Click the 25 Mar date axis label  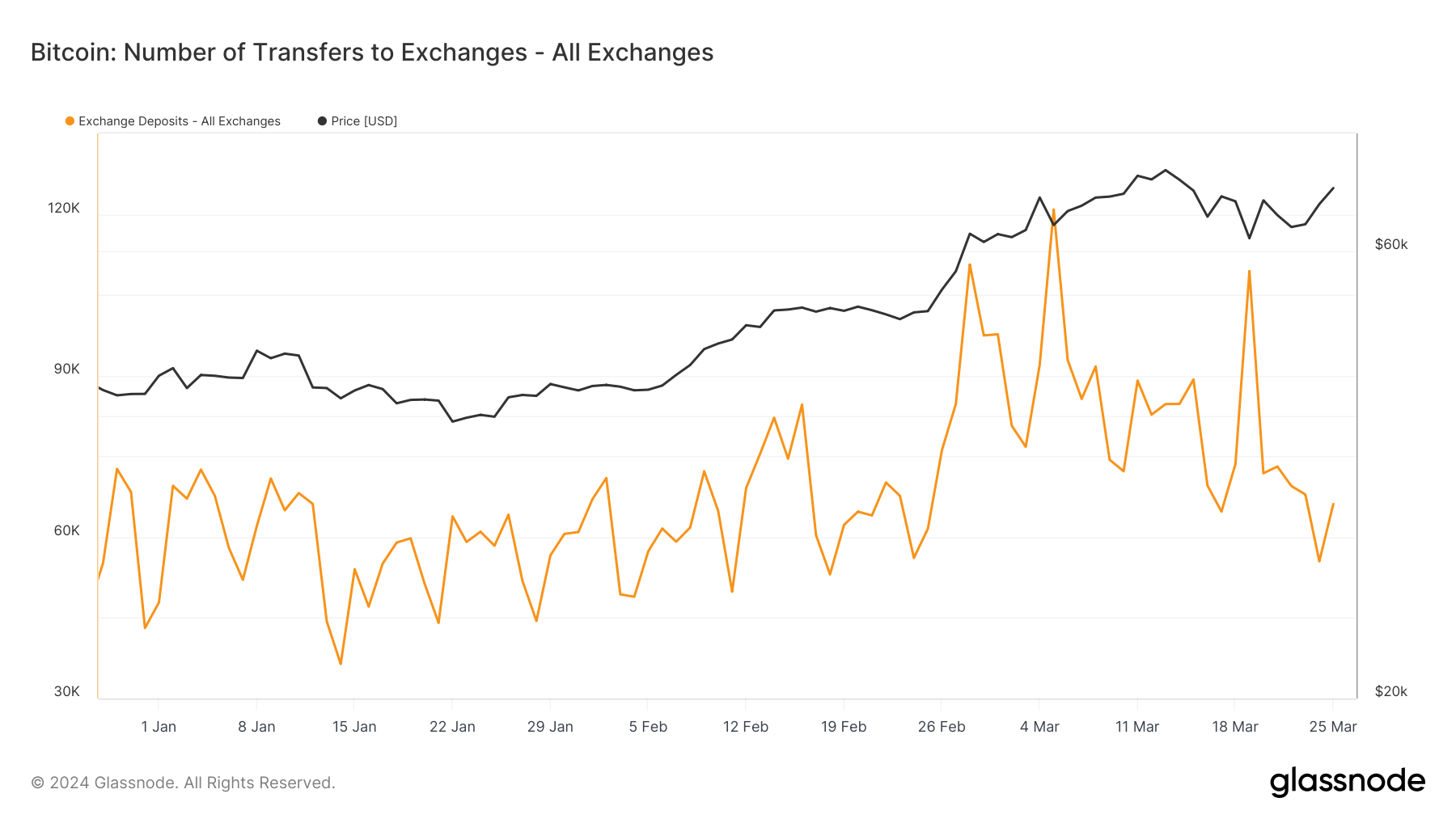1333,727
